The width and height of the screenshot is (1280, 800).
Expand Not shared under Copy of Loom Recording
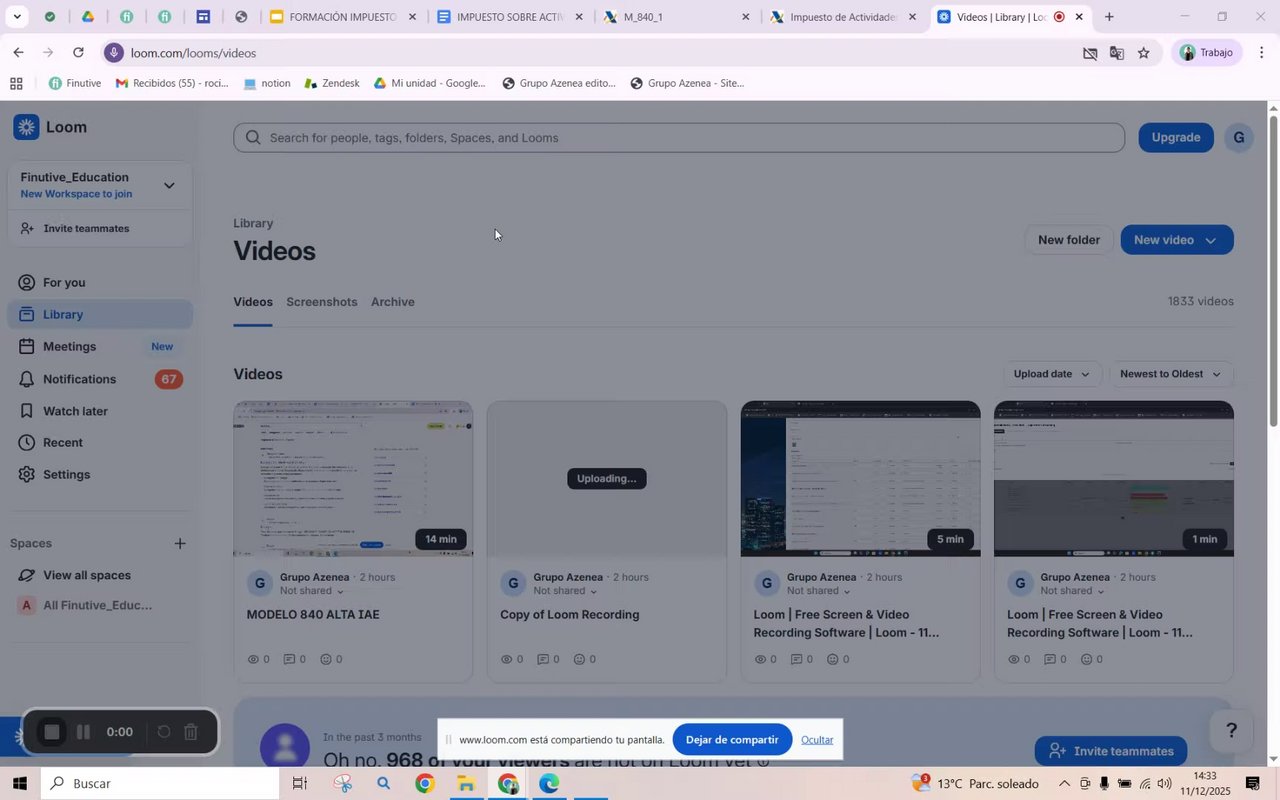click(x=566, y=591)
